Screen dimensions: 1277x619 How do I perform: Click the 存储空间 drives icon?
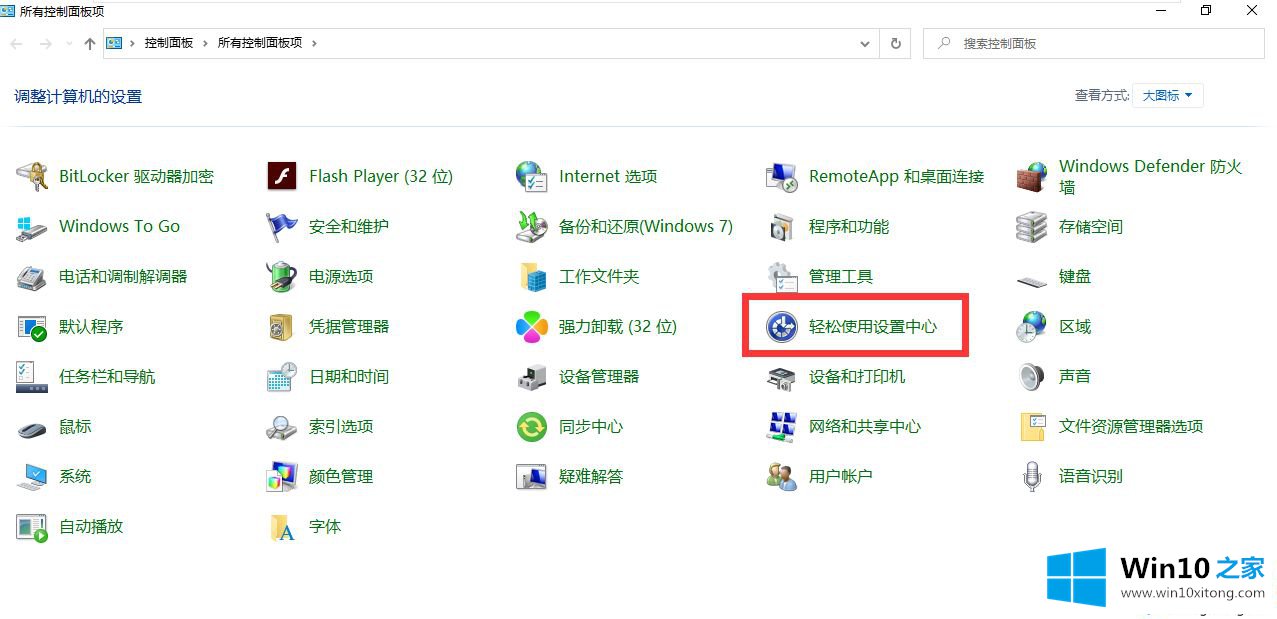click(x=1032, y=227)
